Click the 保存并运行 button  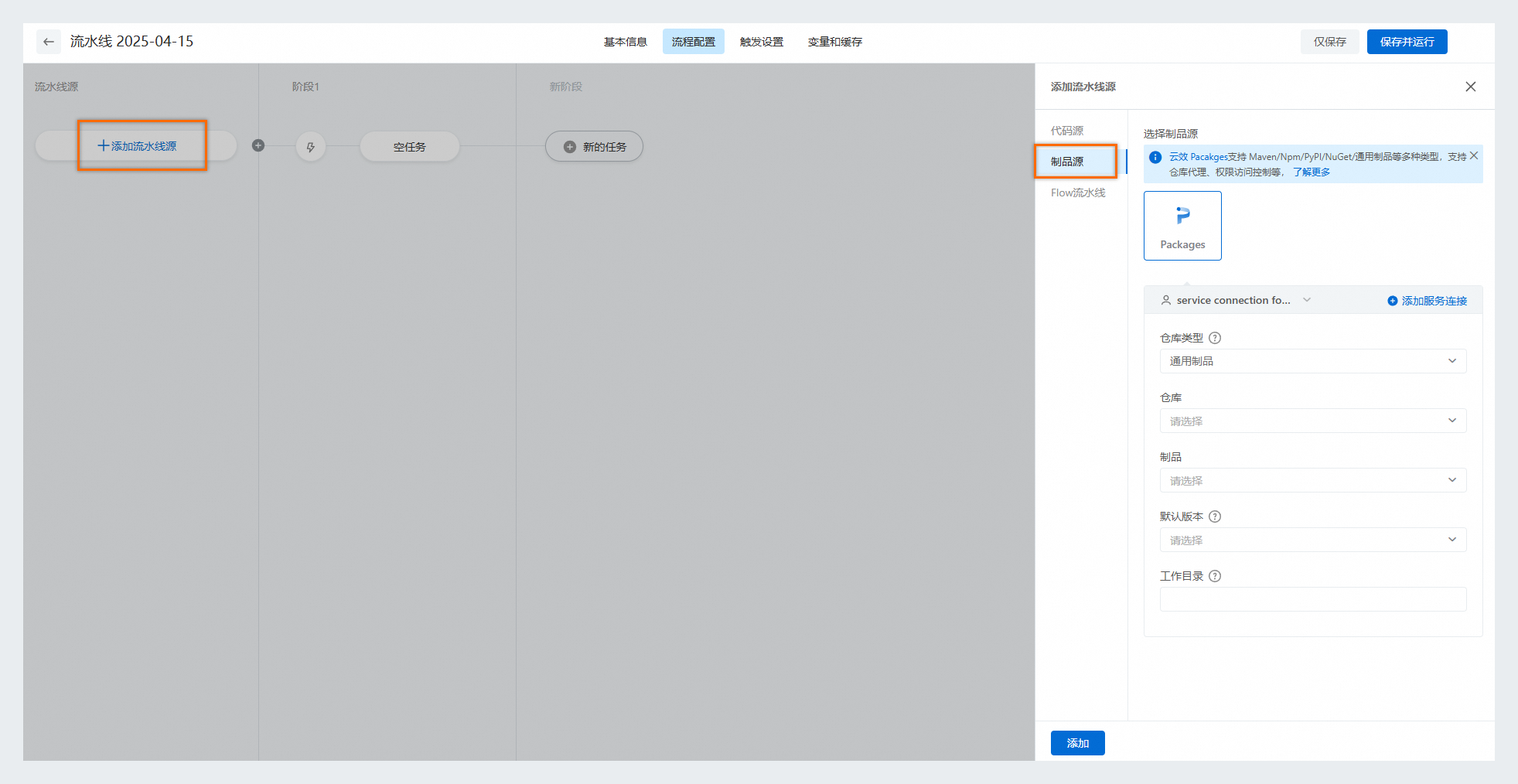coord(1407,42)
